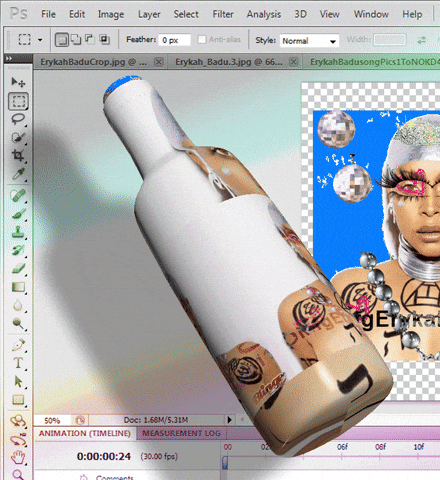Choose Add to selection mode
Screen dimensions: 440x480
(x=76, y=40)
